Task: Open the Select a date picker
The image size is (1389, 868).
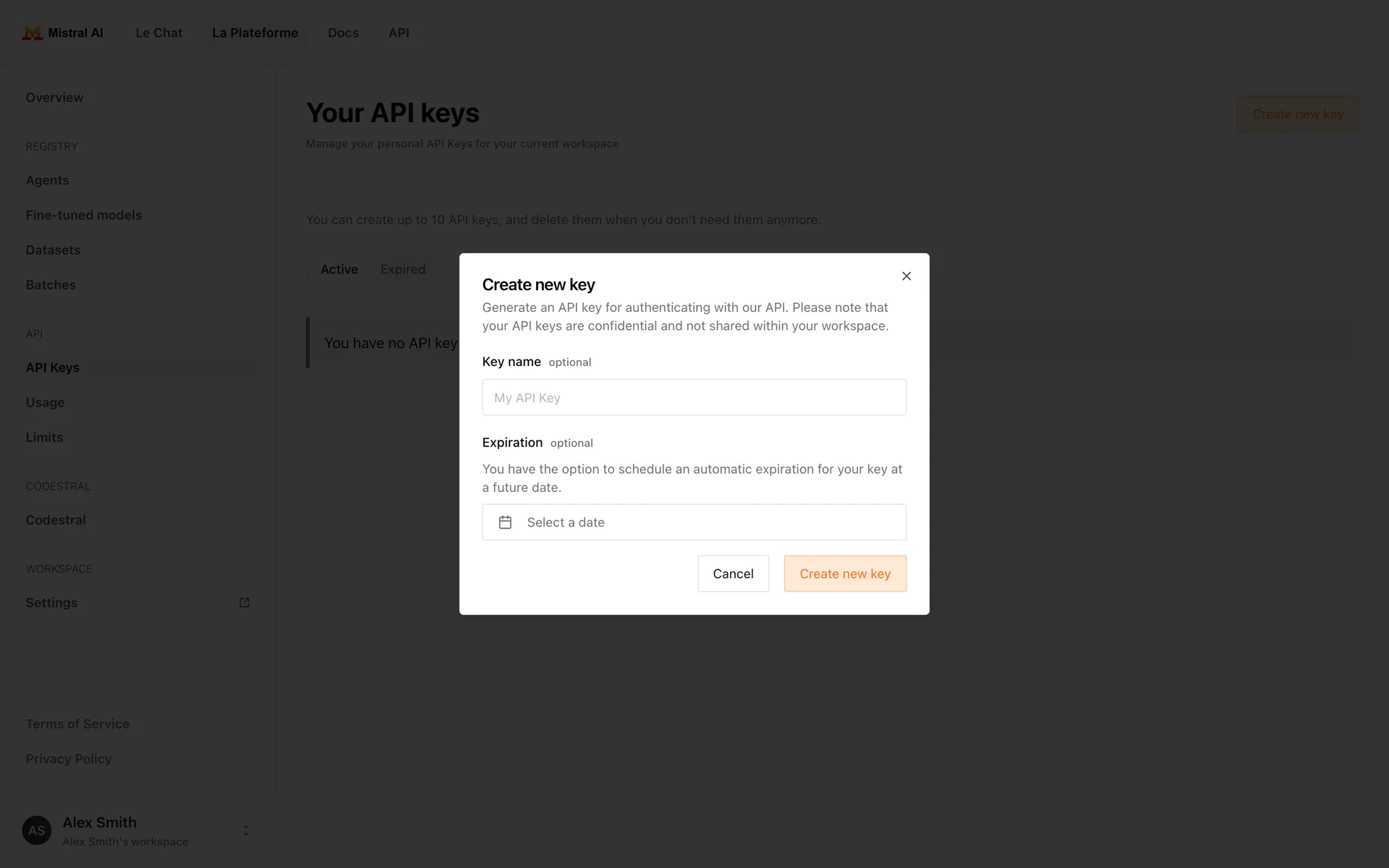Action: pos(694,522)
